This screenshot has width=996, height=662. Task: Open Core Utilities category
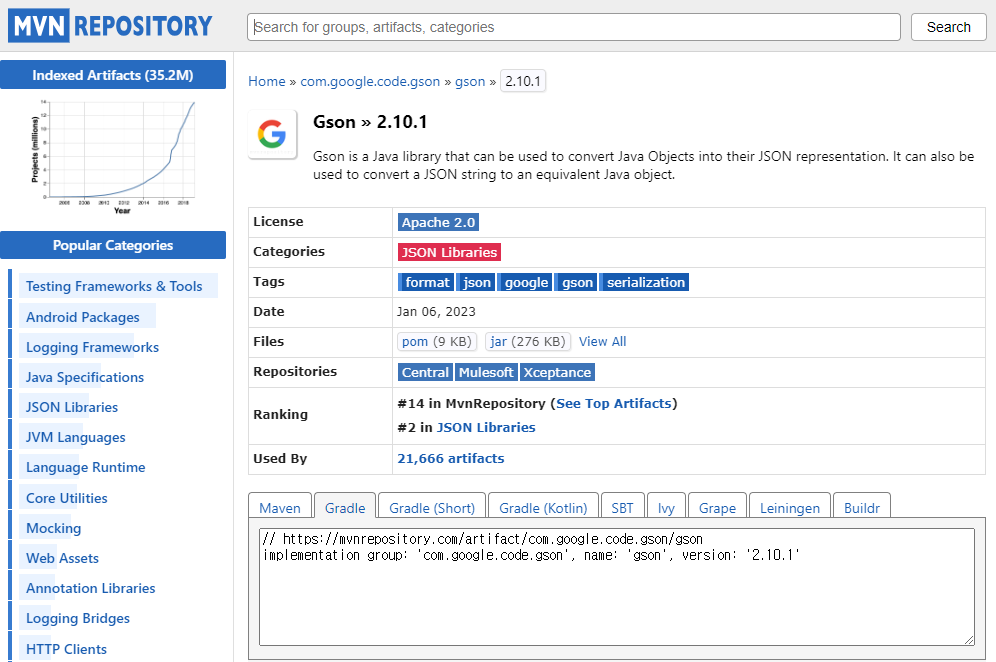pyautogui.click(x=67, y=498)
